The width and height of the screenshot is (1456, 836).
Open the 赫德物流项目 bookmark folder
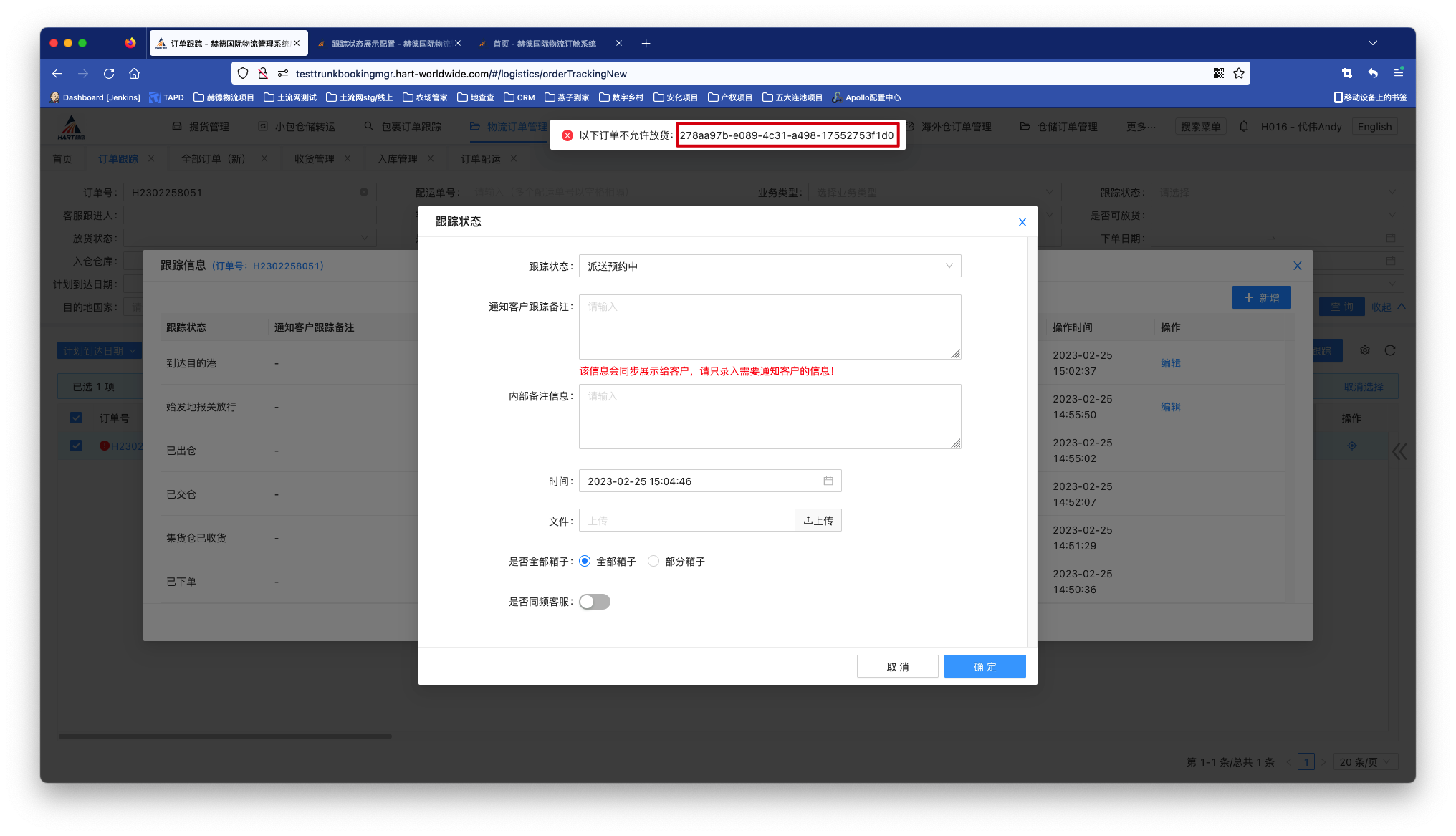[224, 97]
